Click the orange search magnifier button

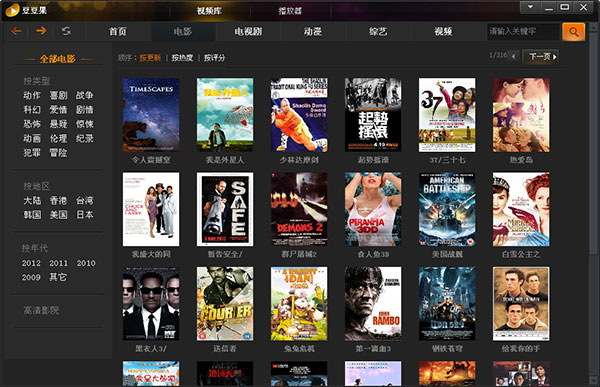(x=573, y=31)
